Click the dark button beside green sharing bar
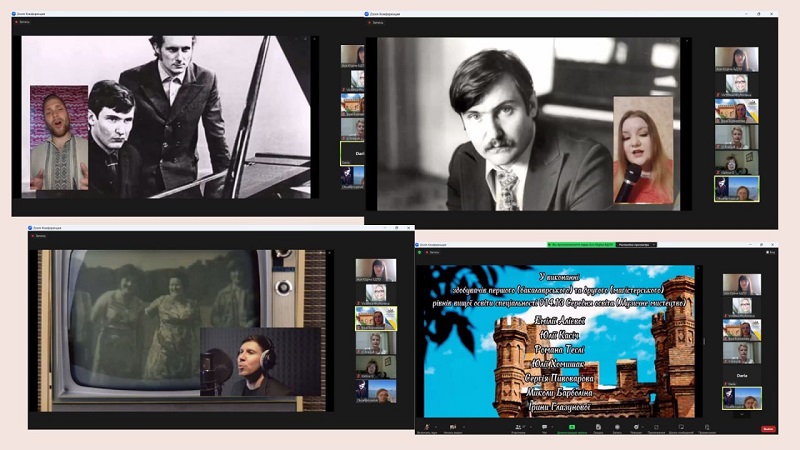The width and height of the screenshot is (800, 450). [638, 244]
